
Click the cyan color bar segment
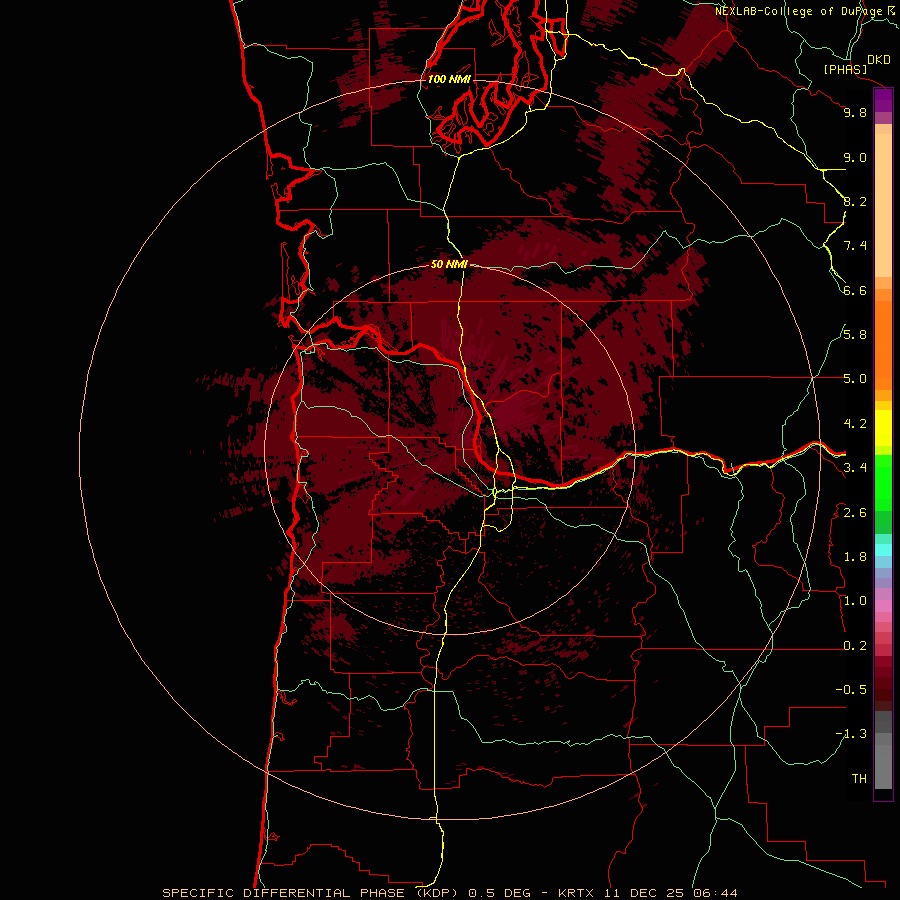(x=883, y=550)
